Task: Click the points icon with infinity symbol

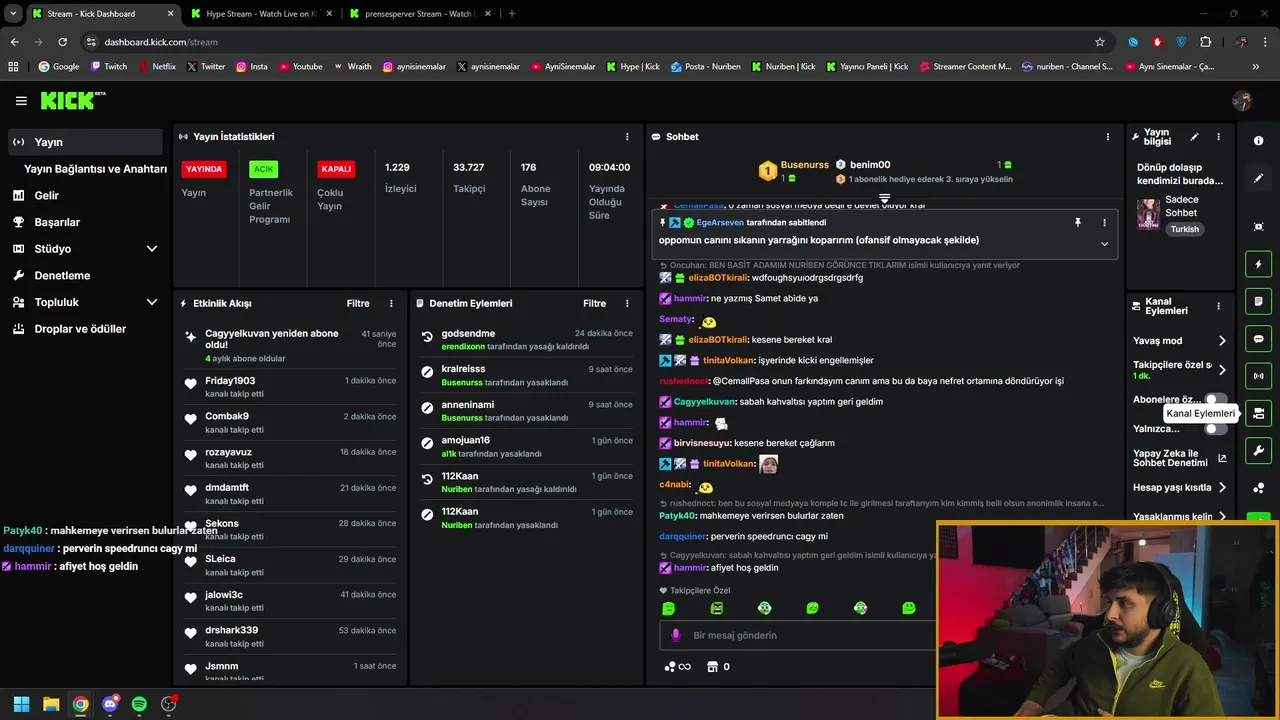Action: 677,667
